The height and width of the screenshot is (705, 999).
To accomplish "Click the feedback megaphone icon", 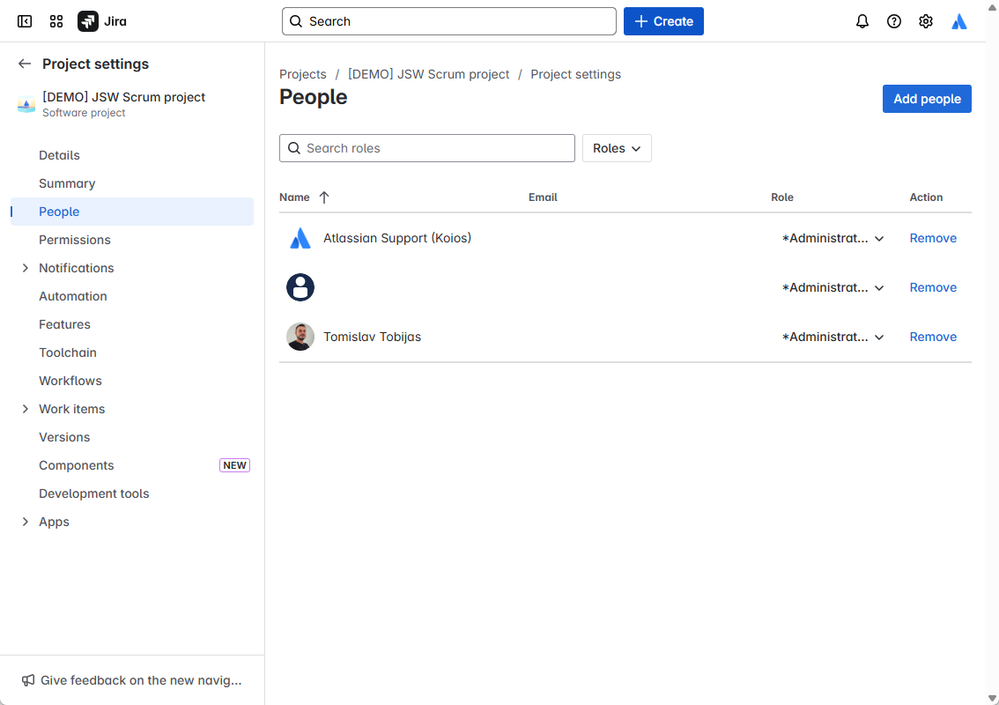I will click(x=28, y=680).
